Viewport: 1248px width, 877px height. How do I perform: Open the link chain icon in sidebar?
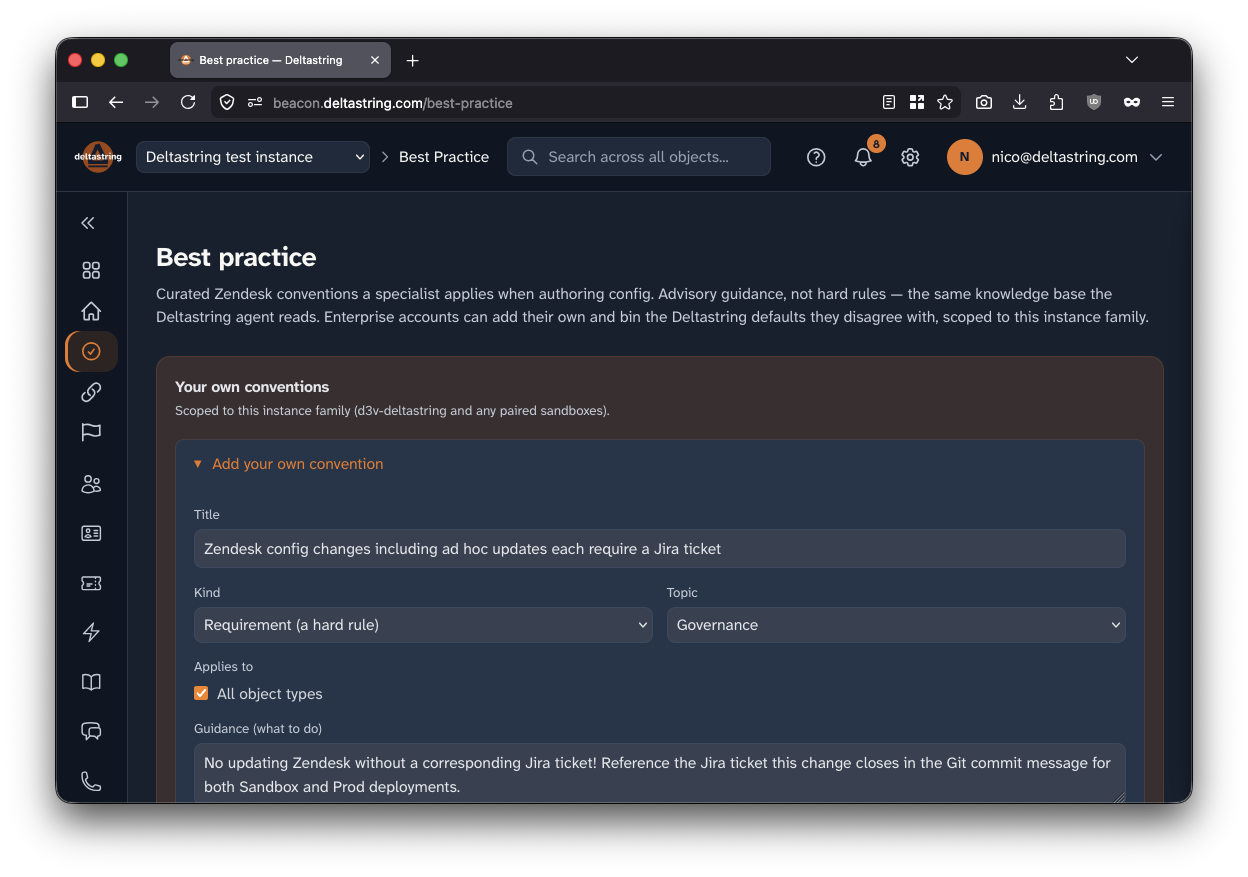pos(91,392)
